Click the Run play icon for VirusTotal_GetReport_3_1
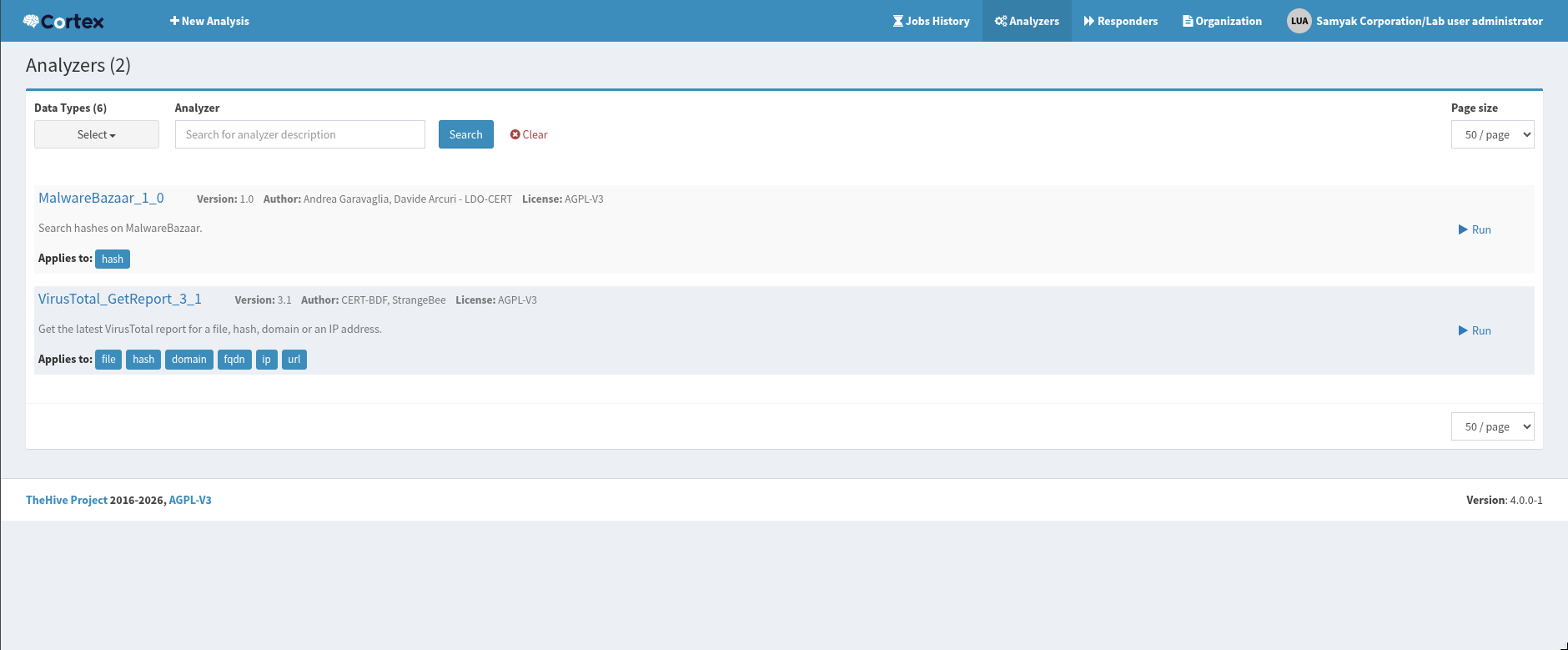The height and width of the screenshot is (650, 1568). (1463, 330)
